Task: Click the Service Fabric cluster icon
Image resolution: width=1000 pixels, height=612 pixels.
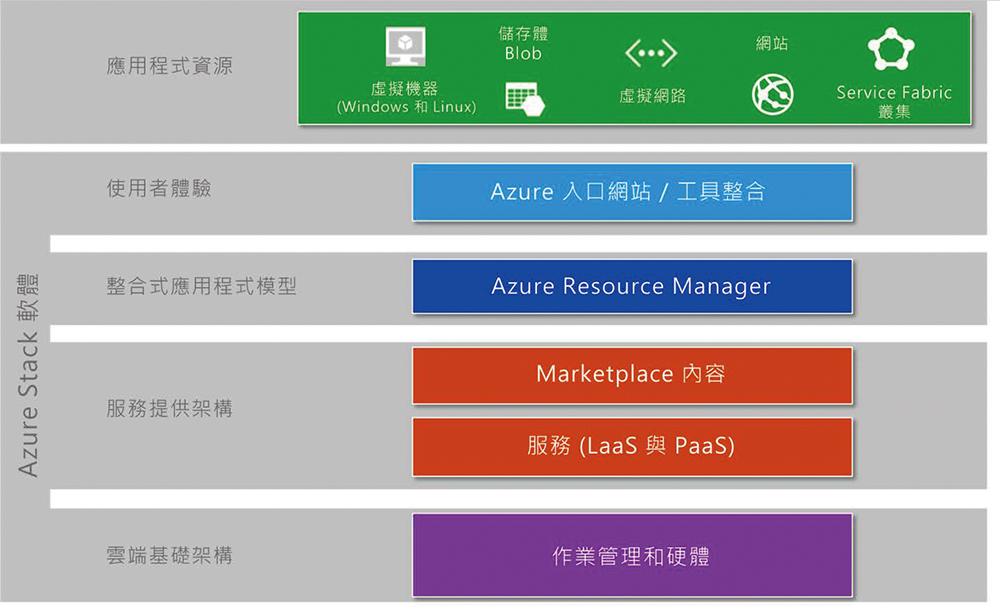Action: [x=890, y=50]
